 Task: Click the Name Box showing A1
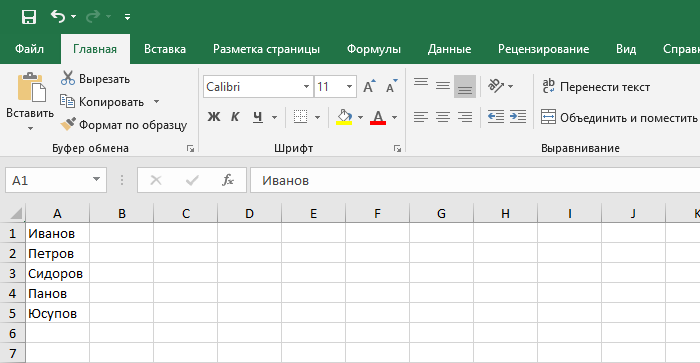tap(47, 180)
